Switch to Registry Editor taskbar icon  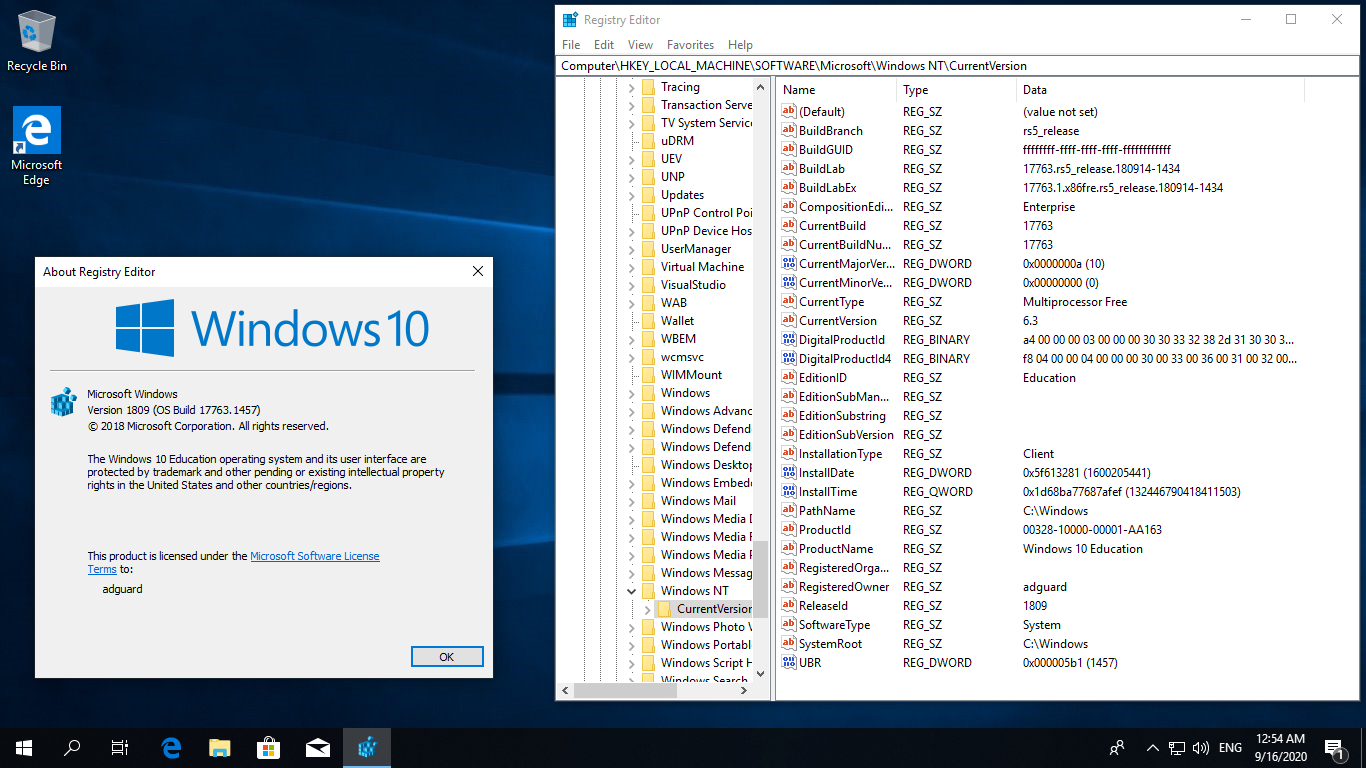367,747
